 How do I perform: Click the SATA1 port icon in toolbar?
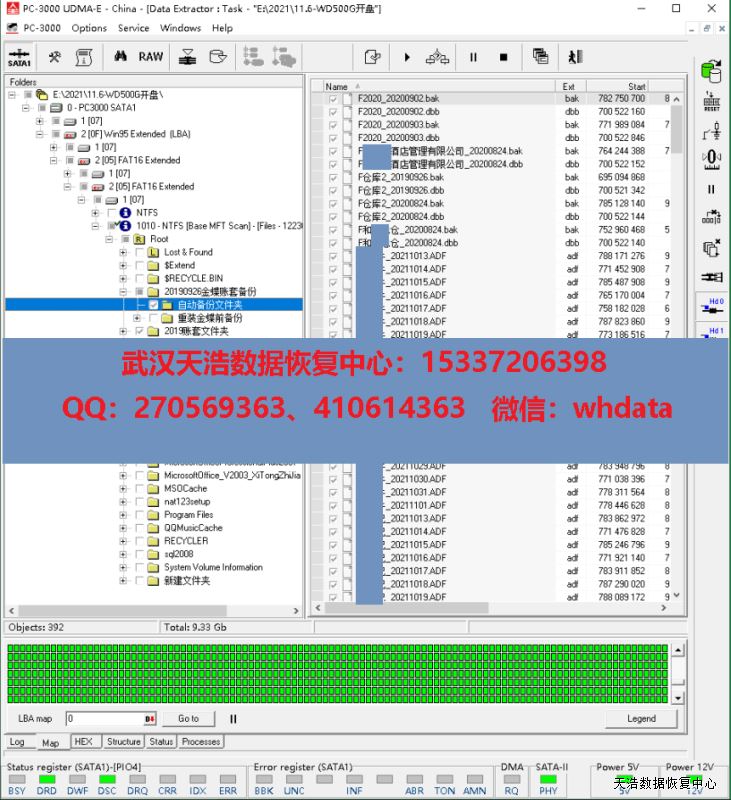[x=19, y=57]
